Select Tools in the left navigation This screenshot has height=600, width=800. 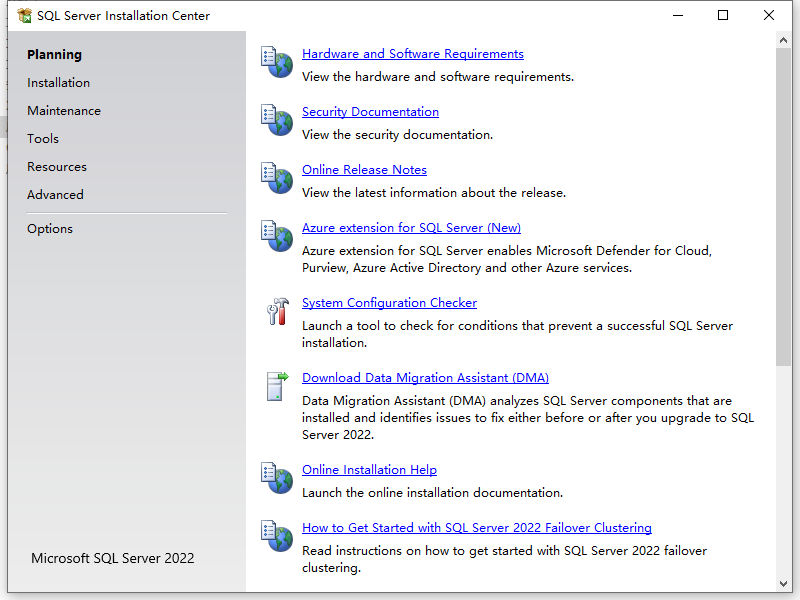[43, 139]
